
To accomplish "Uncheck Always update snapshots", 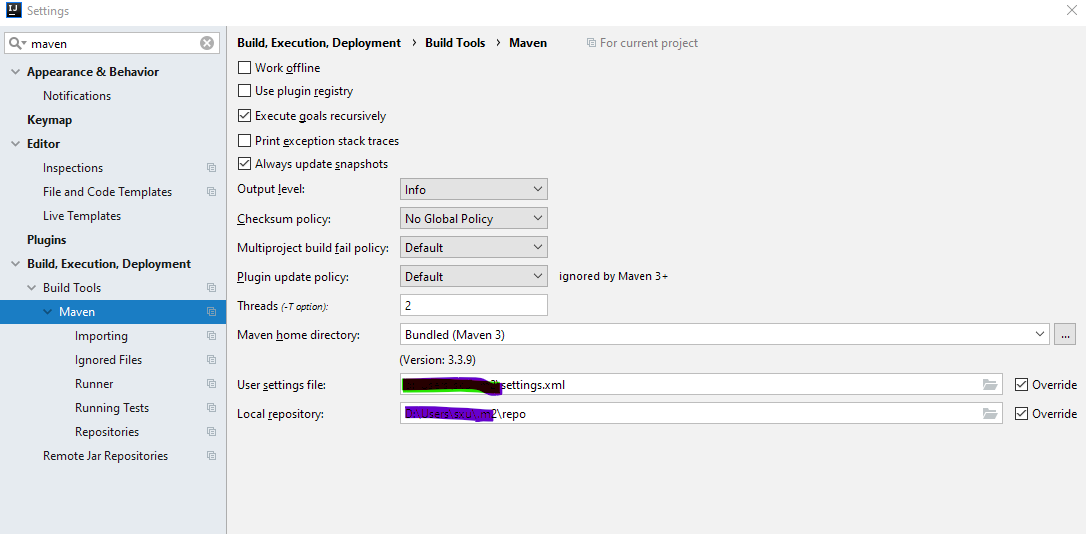I will click(244, 164).
